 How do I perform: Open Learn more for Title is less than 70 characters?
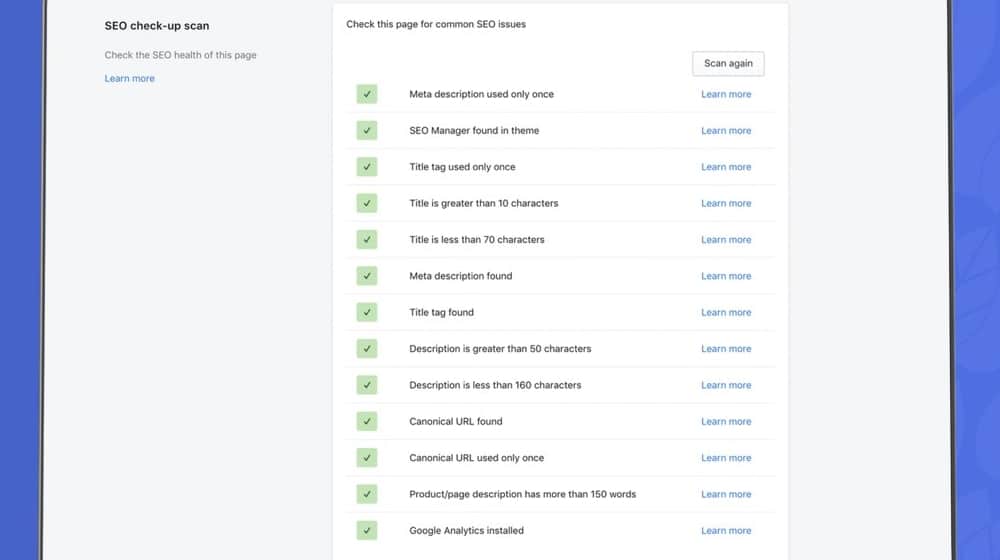click(x=726, y=240)
